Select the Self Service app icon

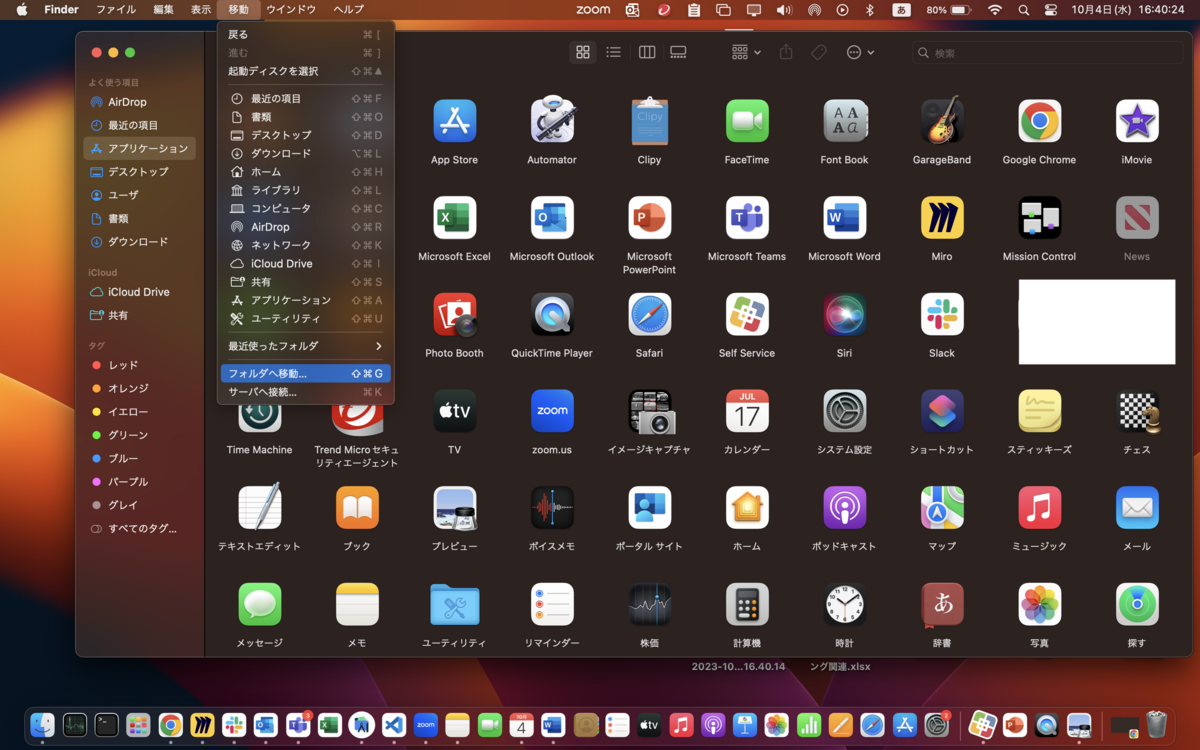coord(747,315)
